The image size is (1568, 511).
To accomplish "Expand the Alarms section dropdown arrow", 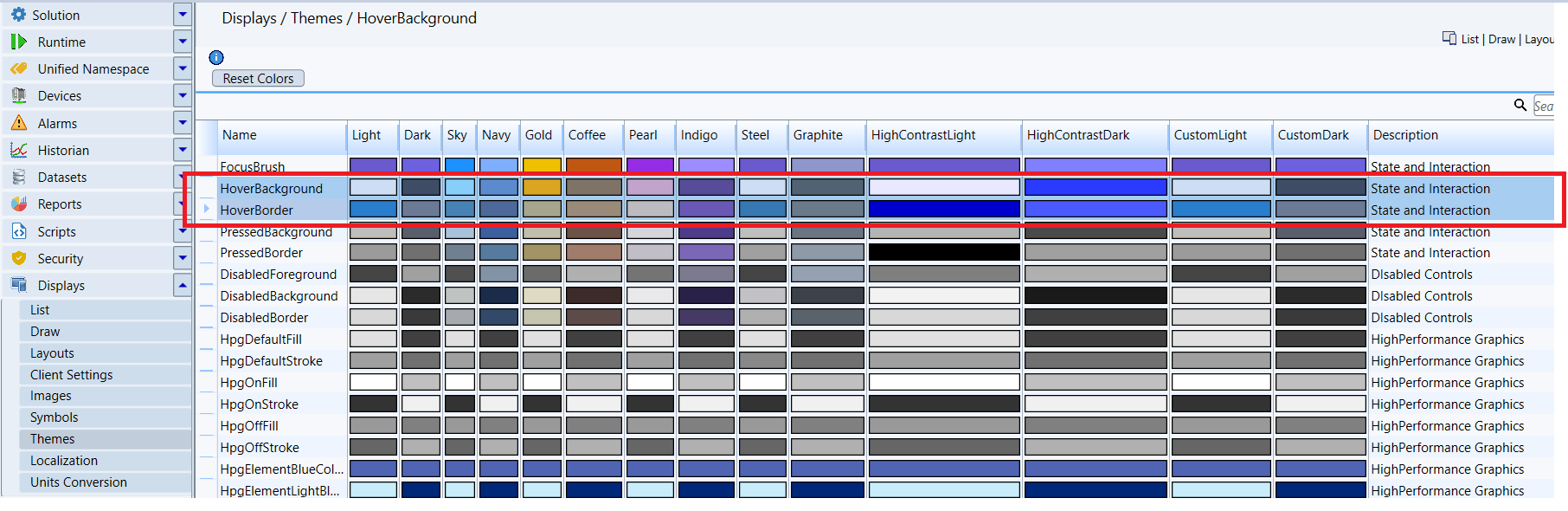I will coord(182,123).
